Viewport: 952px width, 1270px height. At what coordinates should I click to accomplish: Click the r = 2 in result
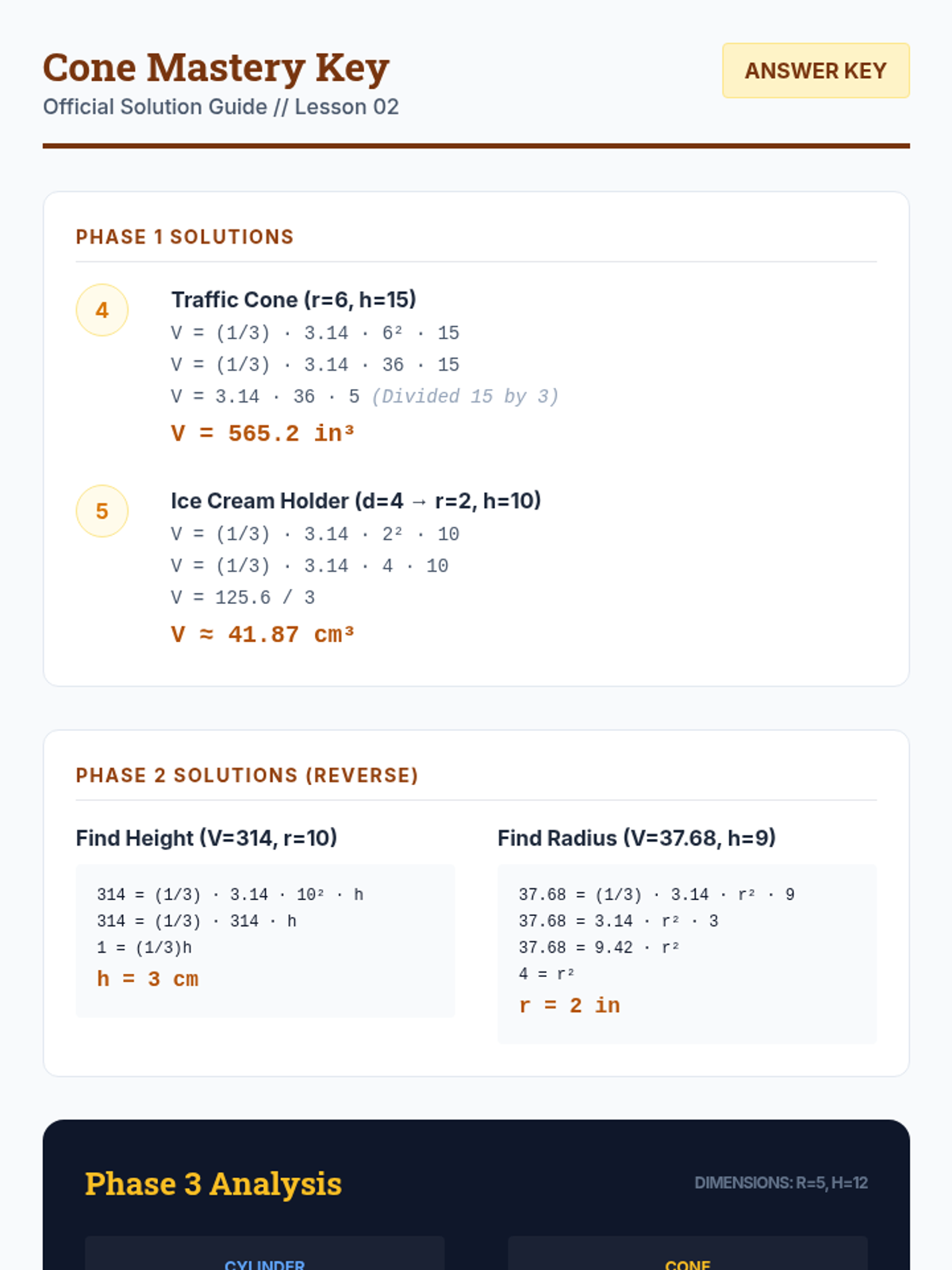(x=570, y=1006)
